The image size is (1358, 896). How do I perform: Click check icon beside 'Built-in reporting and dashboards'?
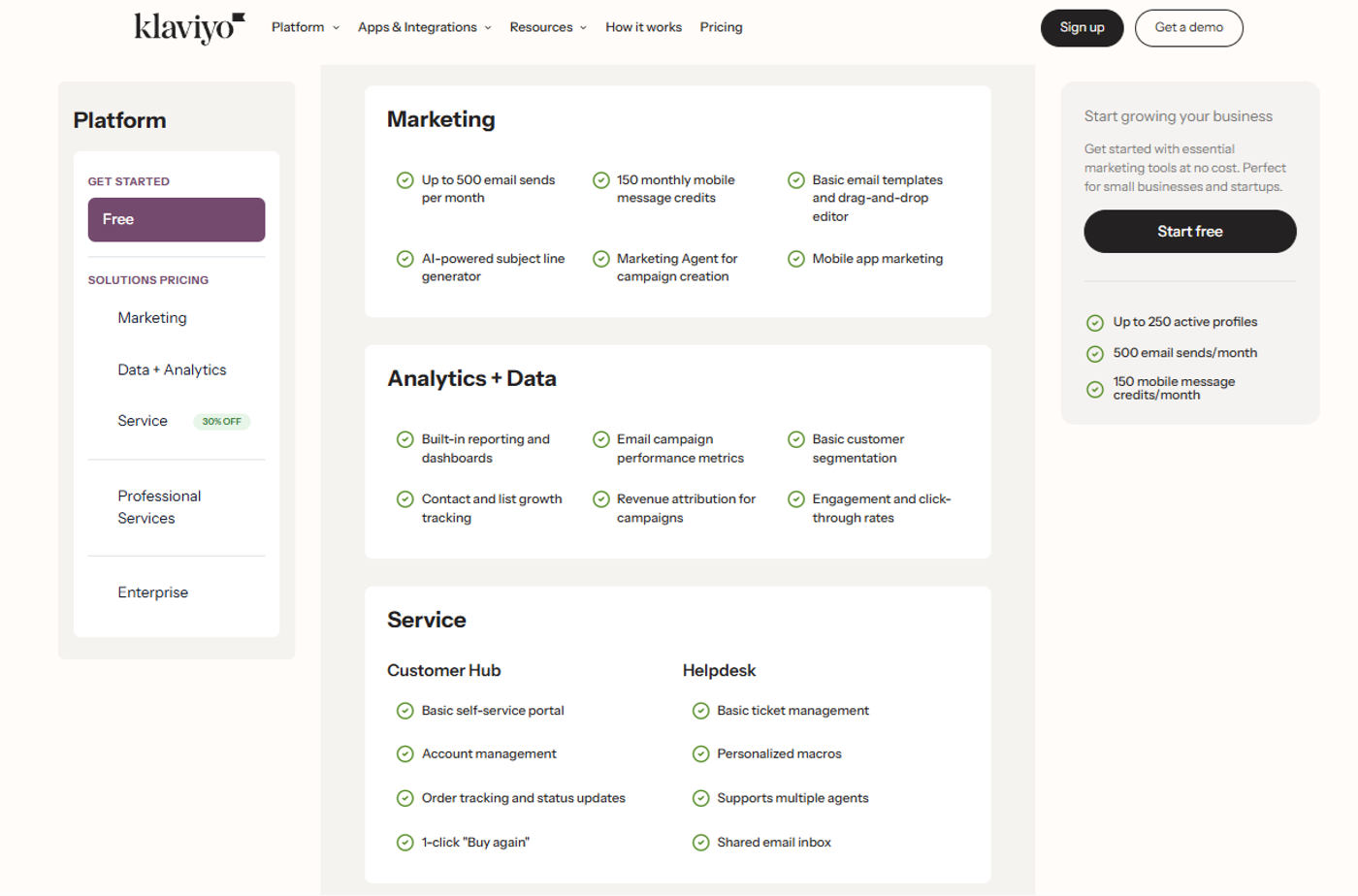point(405,439)
